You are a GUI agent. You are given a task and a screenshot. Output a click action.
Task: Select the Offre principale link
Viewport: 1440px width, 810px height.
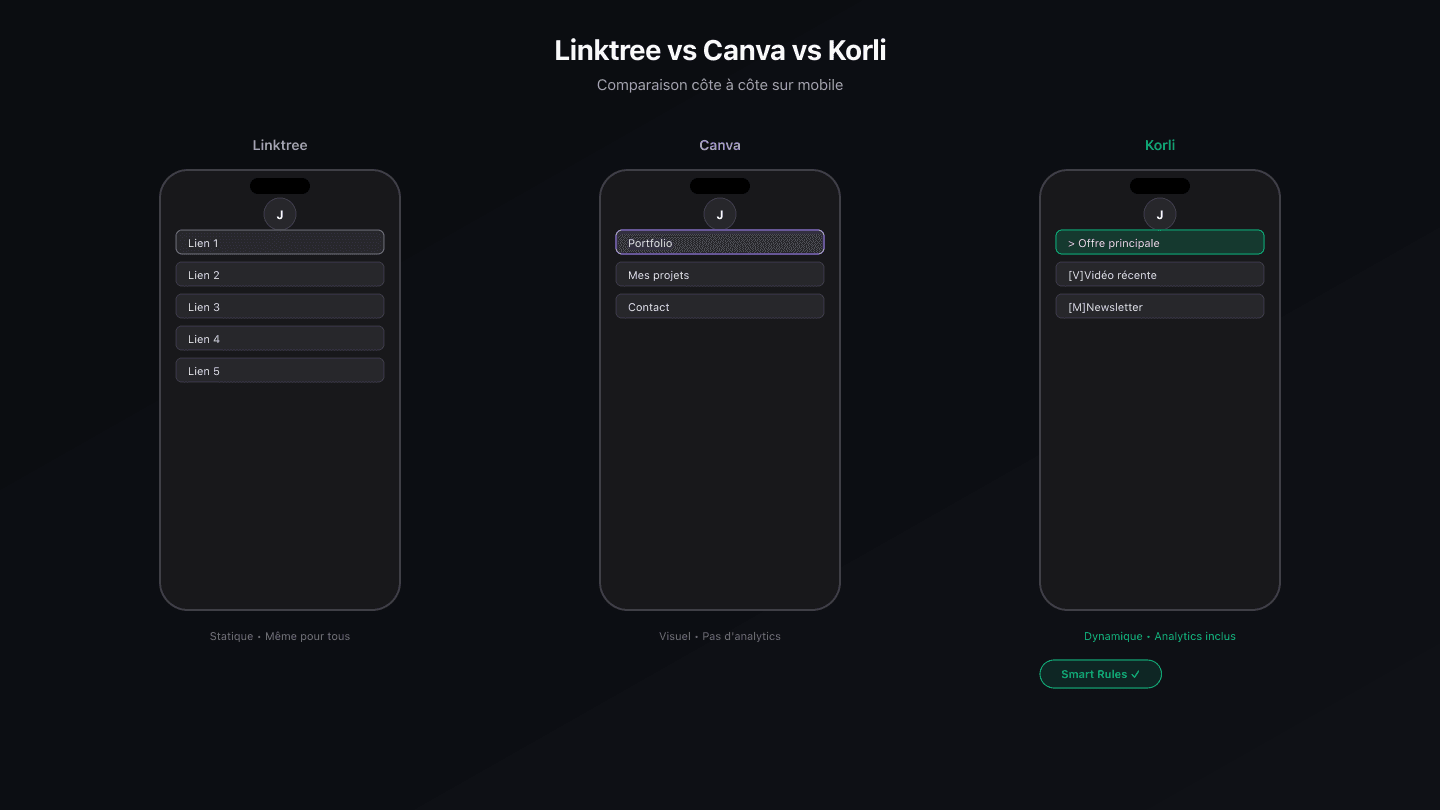[1160, 242]
